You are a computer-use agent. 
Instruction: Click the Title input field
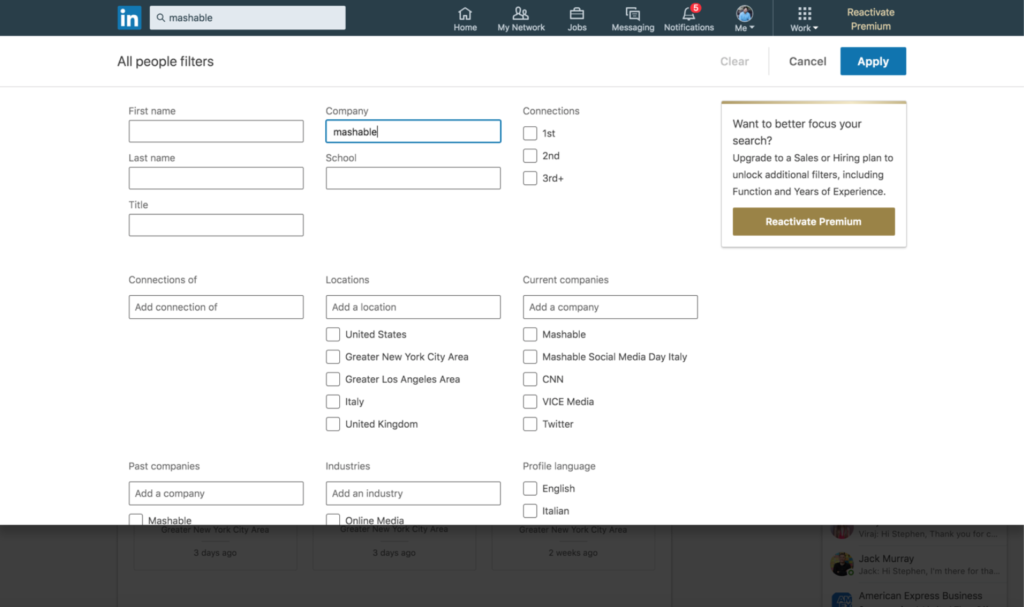(x=216, y=225)
